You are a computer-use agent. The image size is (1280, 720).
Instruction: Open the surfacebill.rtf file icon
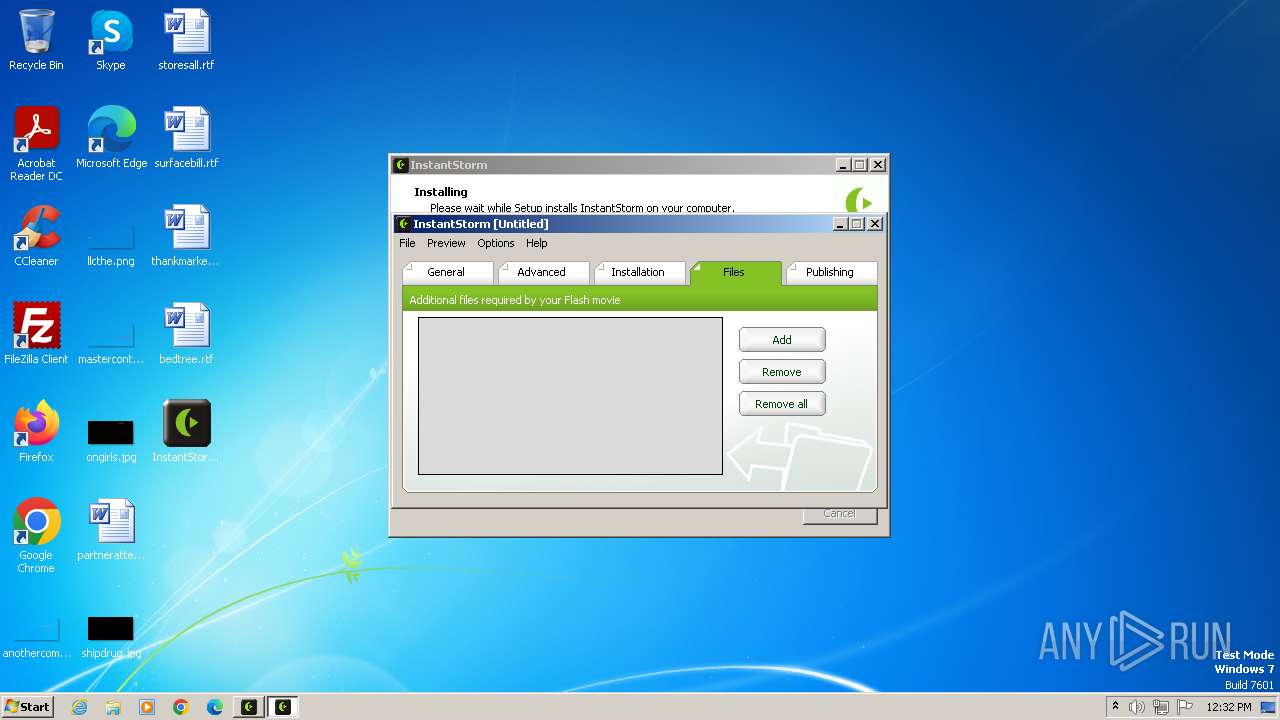[x=186, y=138]
